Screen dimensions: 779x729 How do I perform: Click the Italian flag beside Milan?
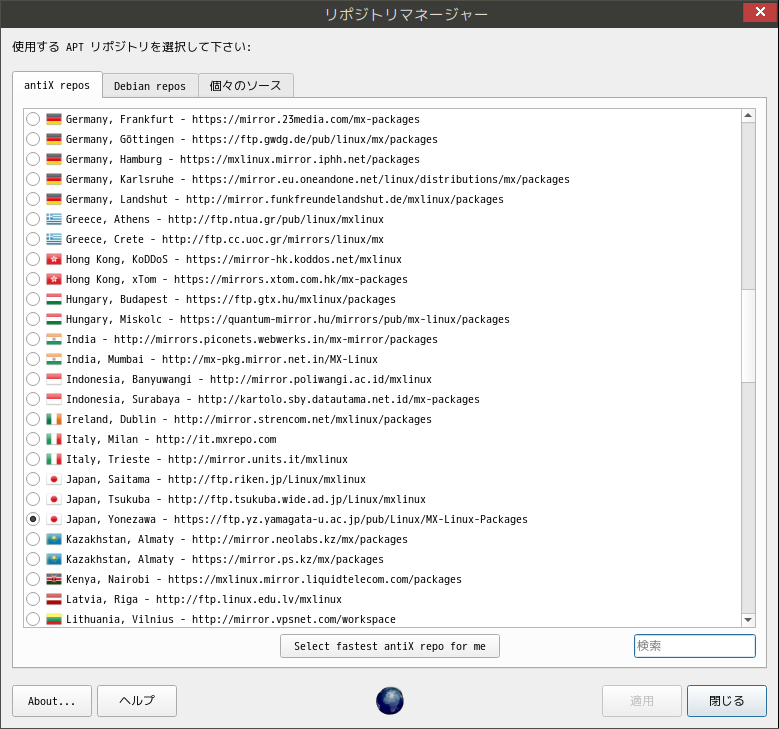click(x=54, y=439)
